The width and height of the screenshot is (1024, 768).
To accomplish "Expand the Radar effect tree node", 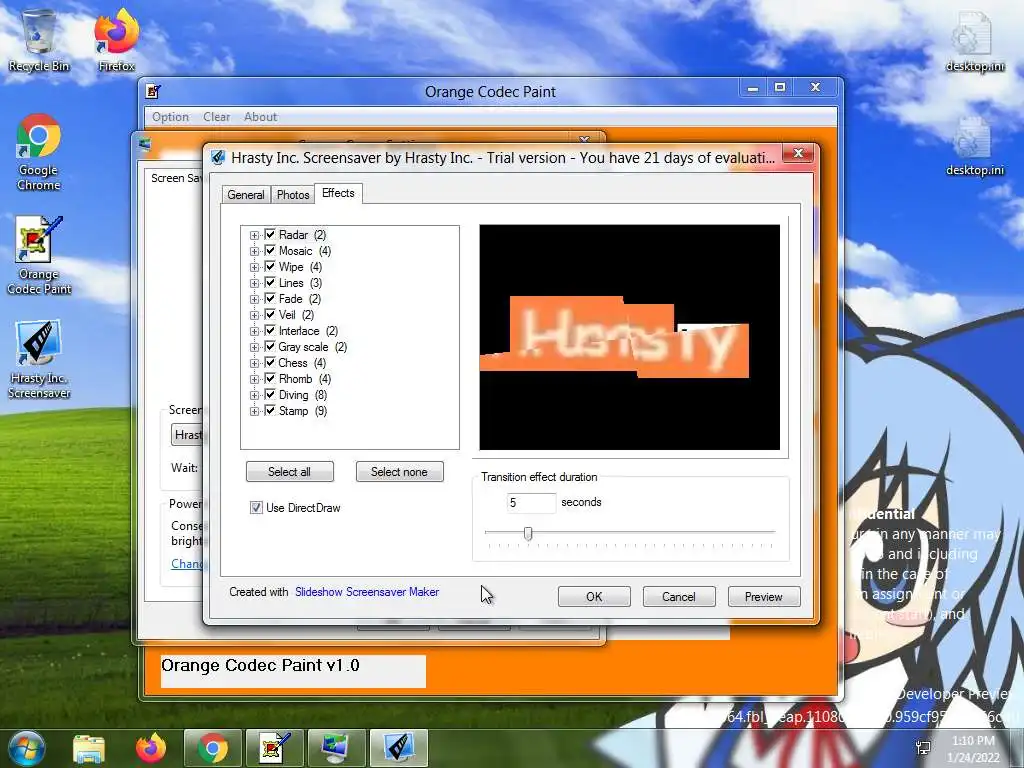I will (254, 235).
